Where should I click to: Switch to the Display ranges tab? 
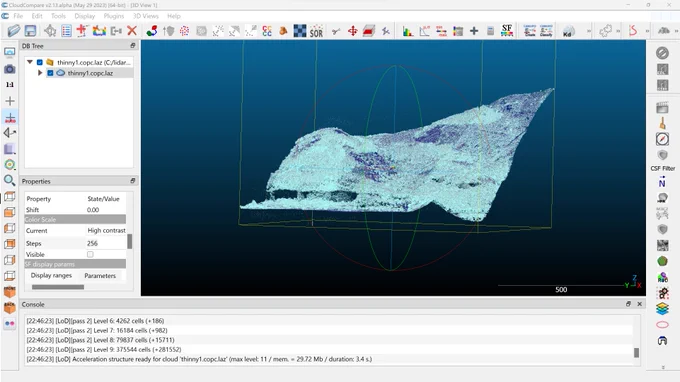51,275
